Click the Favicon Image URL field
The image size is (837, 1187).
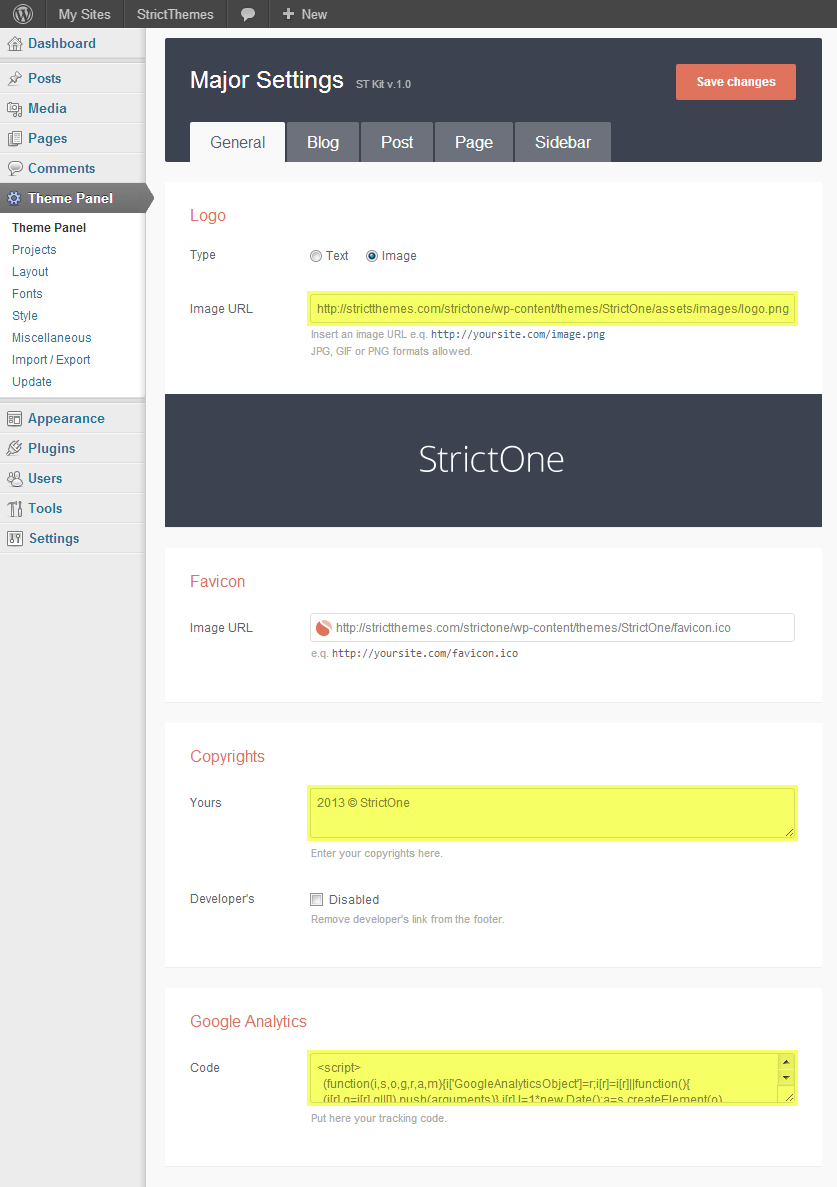[560, 628]
